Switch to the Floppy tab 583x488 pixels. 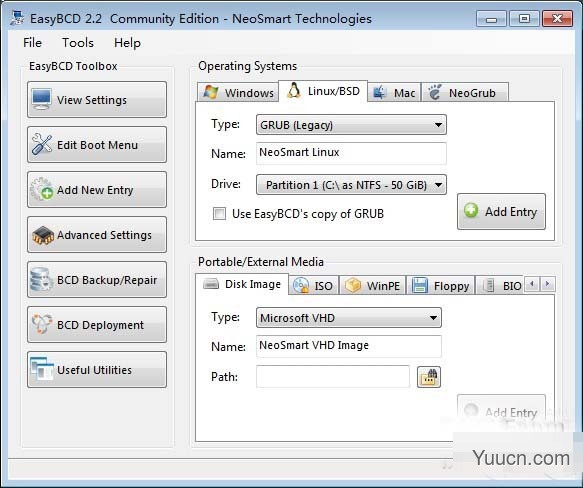[x=441, y=285]
